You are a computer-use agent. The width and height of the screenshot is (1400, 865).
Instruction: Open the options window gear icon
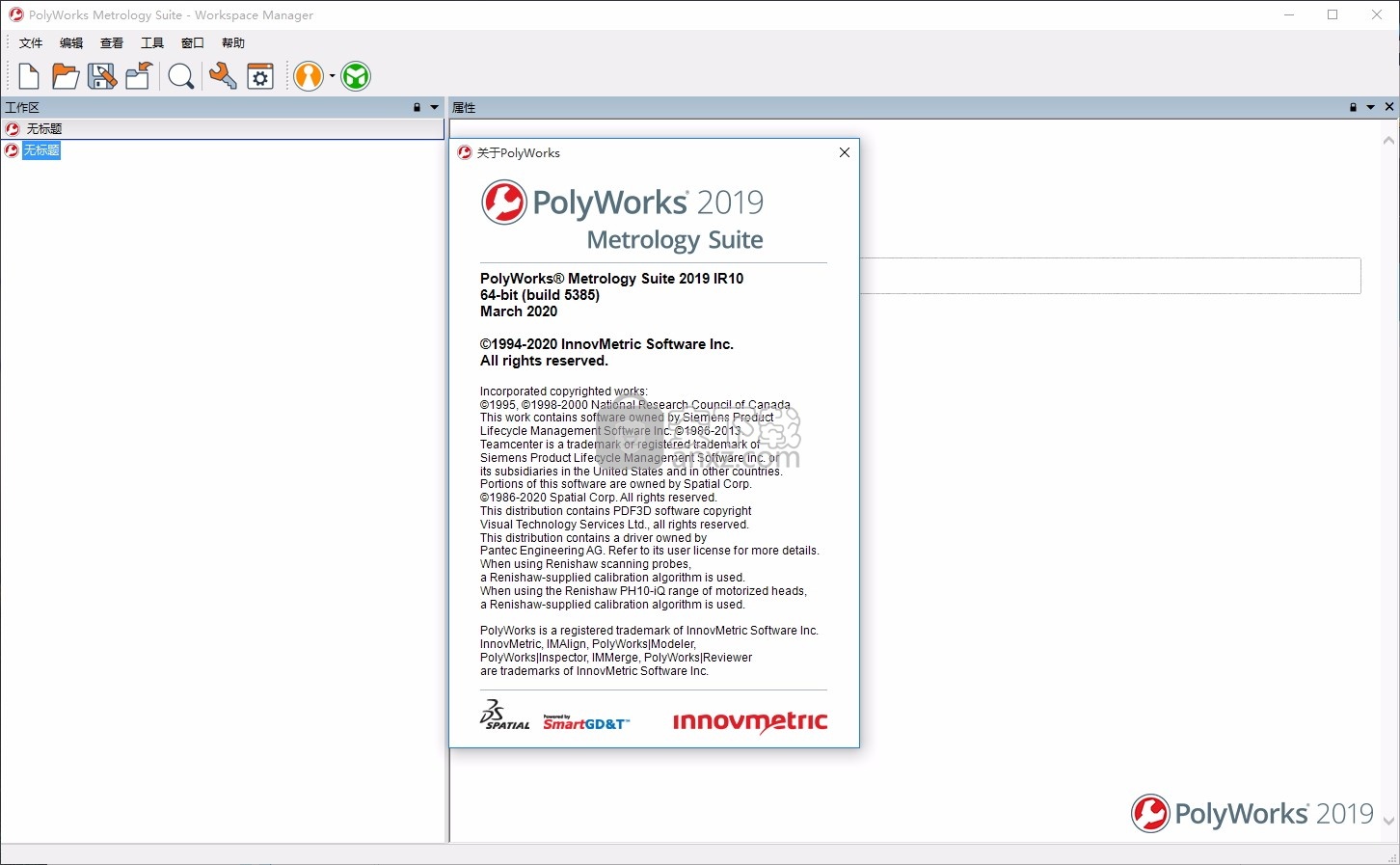[x=260, y=76]
